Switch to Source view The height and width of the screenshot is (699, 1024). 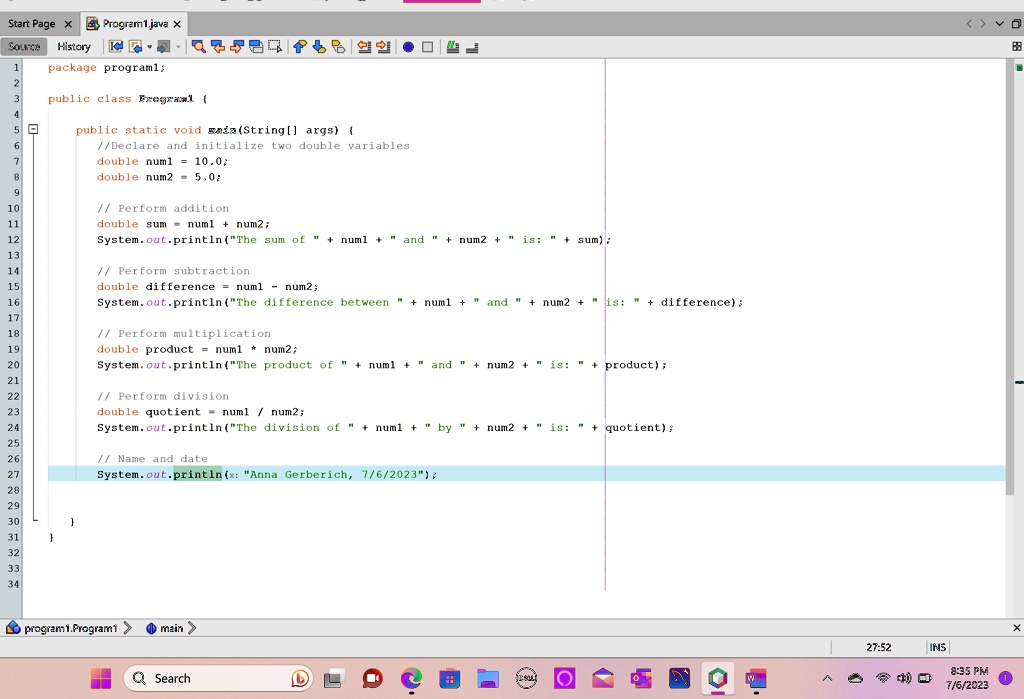(x=24, y=46)
